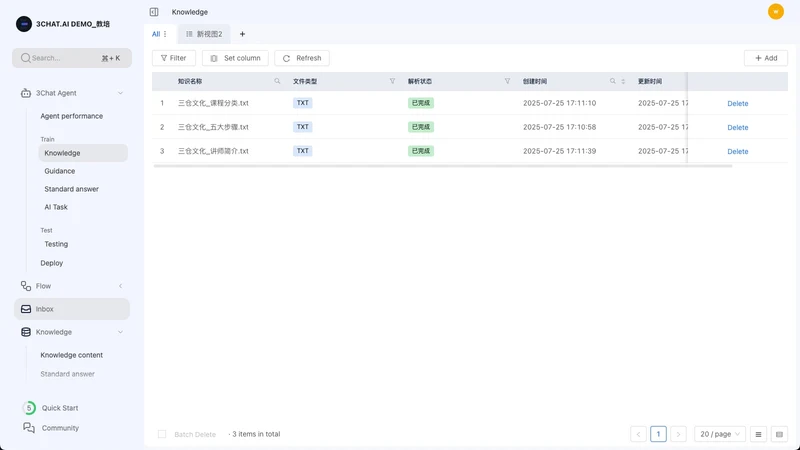Click the 更新时间 column header

click(x=650, y=81)
